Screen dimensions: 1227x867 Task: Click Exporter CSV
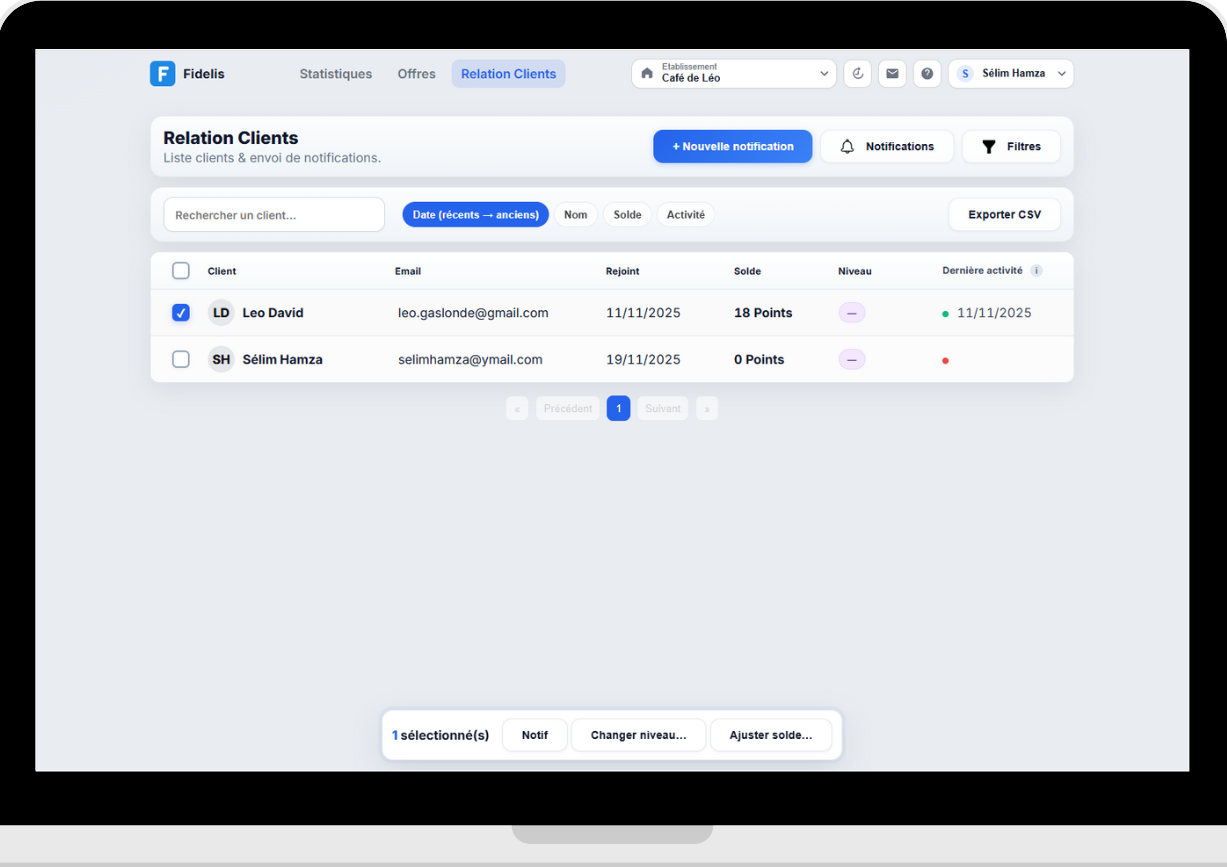click(1004, 214)
